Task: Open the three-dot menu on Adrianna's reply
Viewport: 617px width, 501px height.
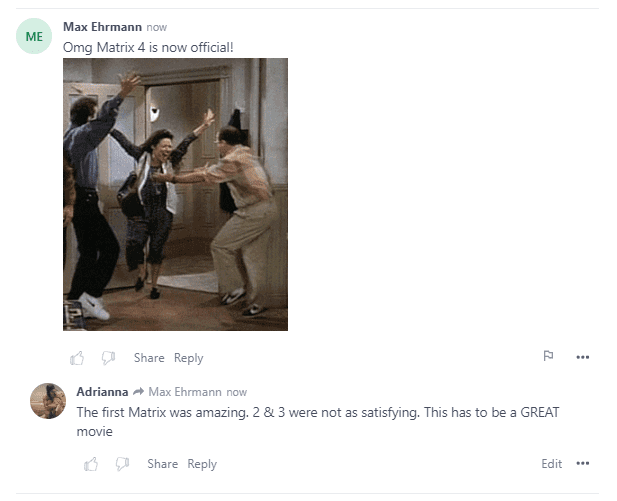Action: (582, 463)
